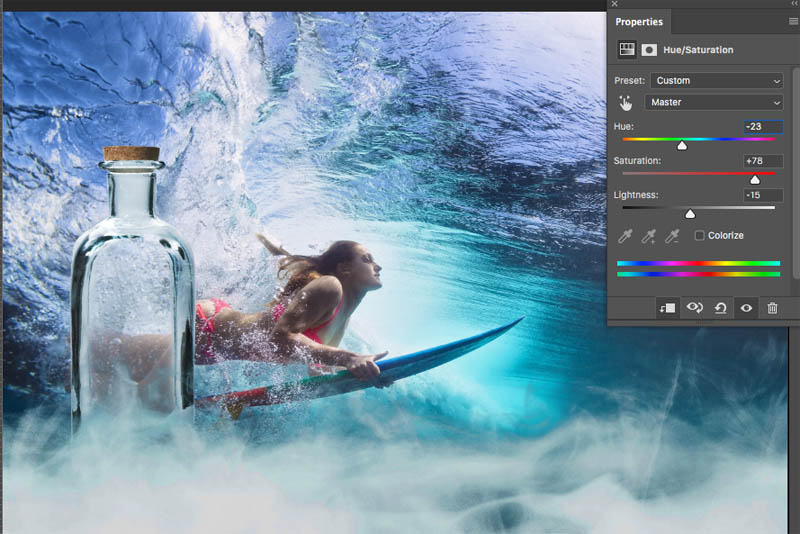Select the Subtract from Sample eyedropper

(x=672, y=236)
